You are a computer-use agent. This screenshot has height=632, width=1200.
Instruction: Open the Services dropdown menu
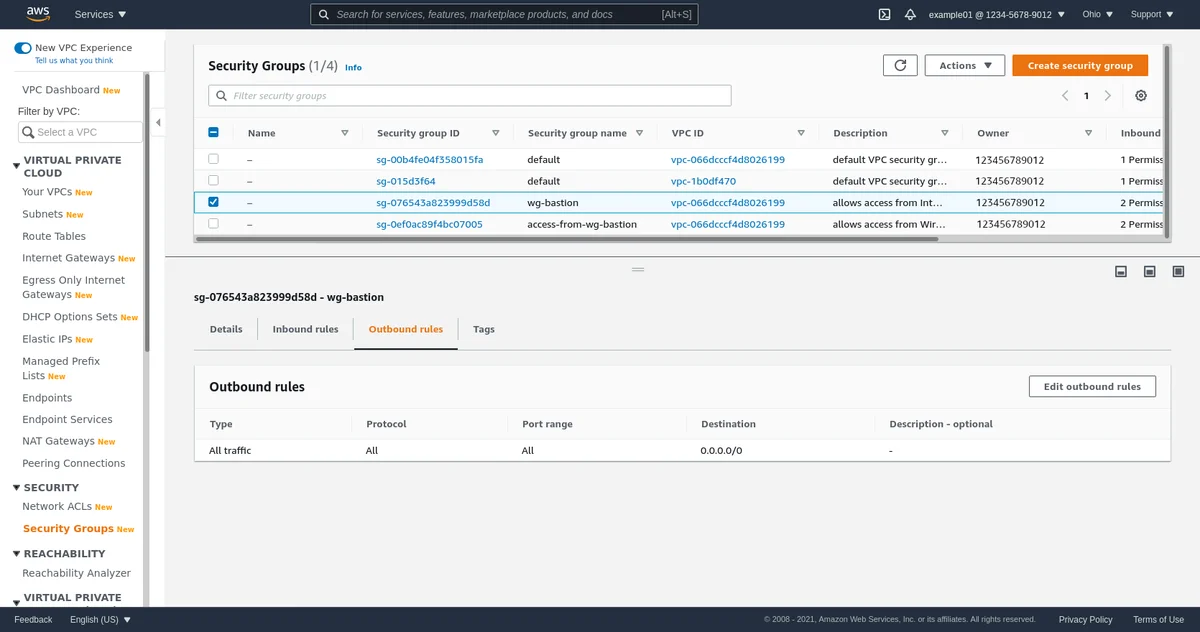[x=101, y=14]
